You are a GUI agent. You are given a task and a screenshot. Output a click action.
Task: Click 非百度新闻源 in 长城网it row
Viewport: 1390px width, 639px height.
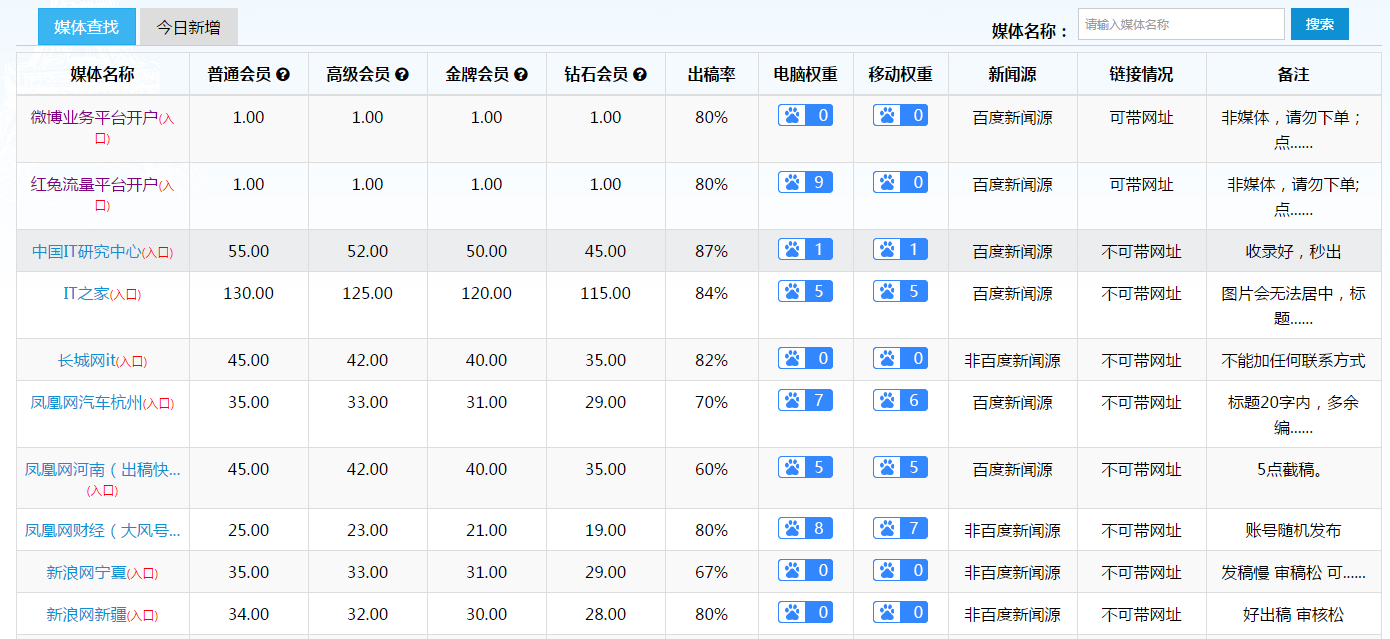(x=1012, y=361)
